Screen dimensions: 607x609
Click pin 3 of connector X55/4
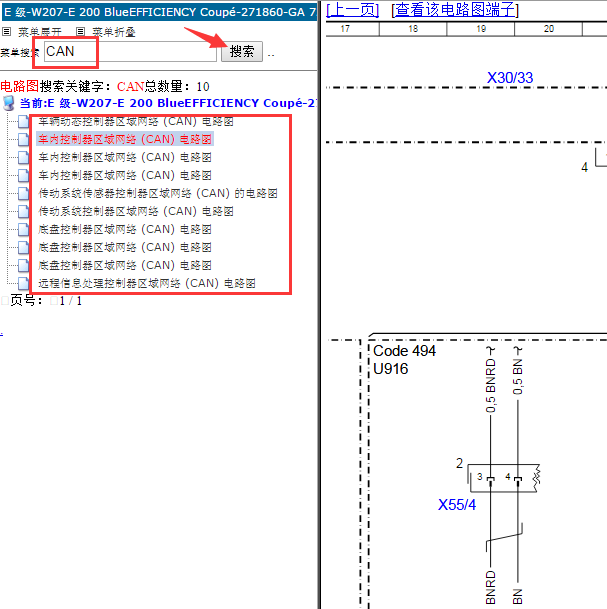(480, 477)
